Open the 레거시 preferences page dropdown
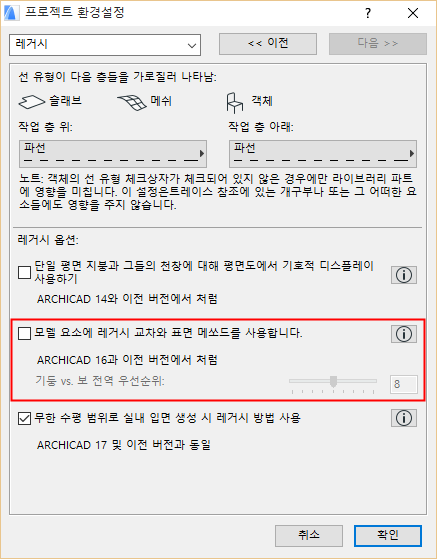The height and width of the screenshot is (559, 437). 105,45
